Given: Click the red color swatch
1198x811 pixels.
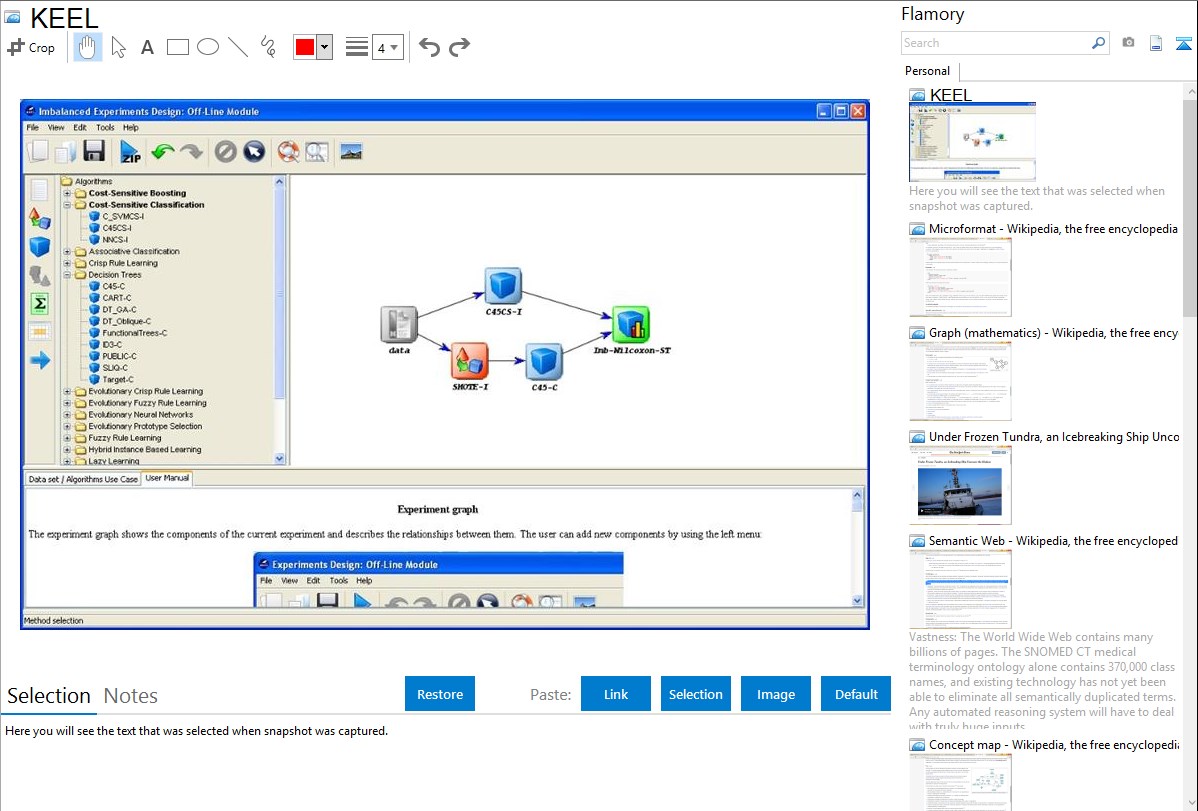Looking at the screenshot, I should pos(305,47).
